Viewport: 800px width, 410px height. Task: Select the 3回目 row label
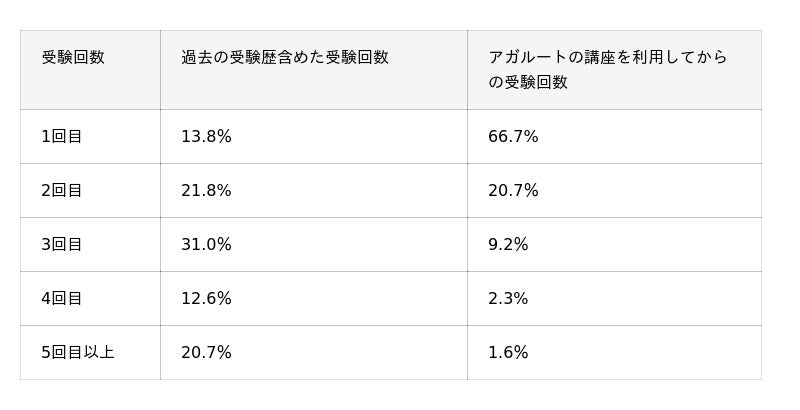pos(62,245)
